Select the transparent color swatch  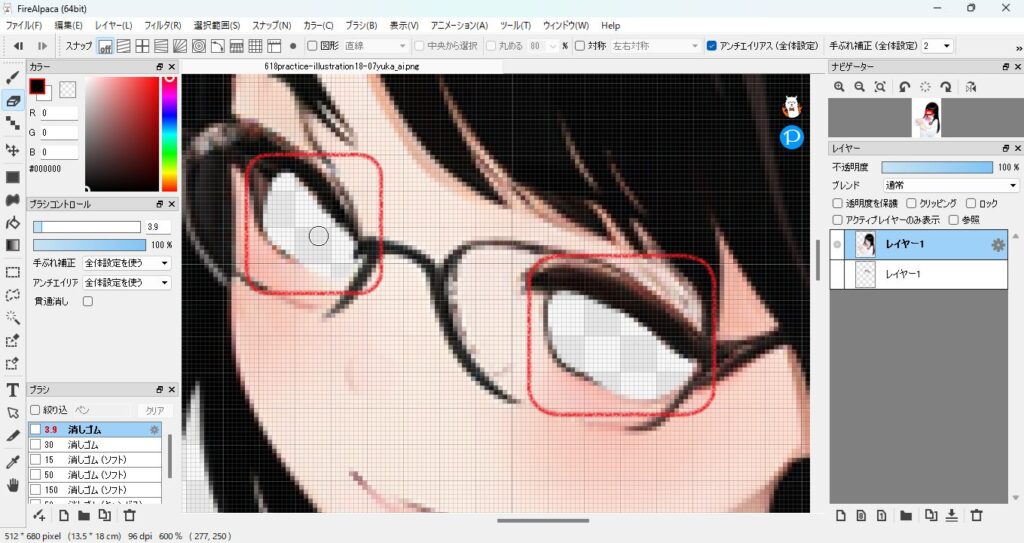tap(67, 89)
